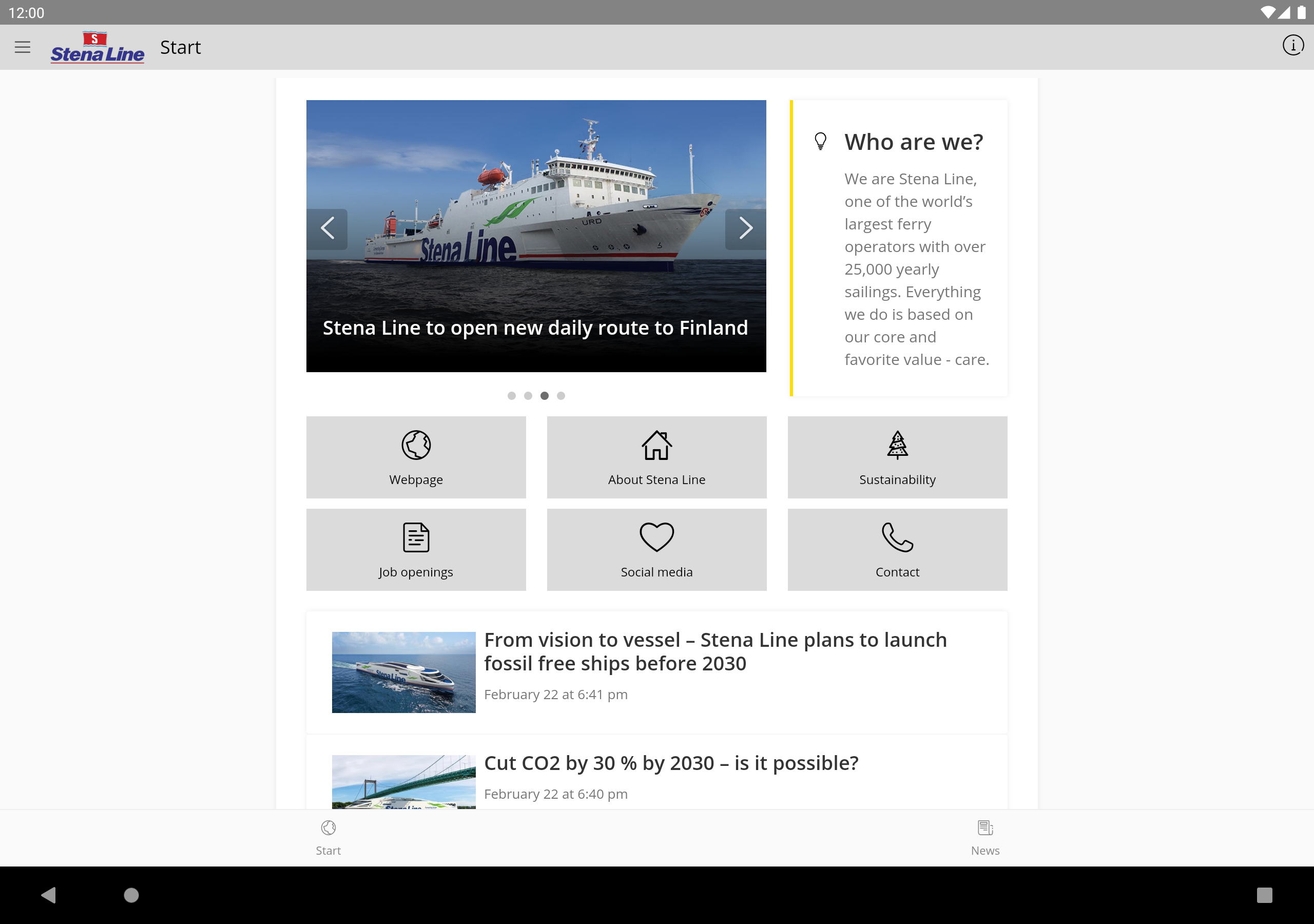Open About Stena Line house tile
The width and height of the screenshot is (1314, 924).
[656, 457]
